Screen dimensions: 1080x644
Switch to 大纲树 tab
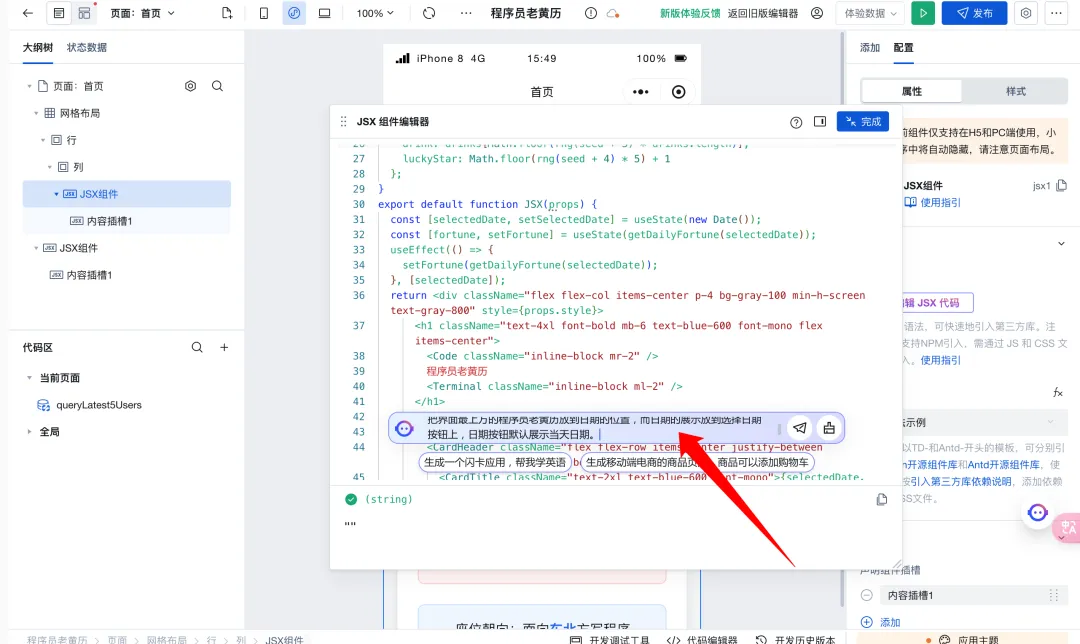(x=38, y=48)
